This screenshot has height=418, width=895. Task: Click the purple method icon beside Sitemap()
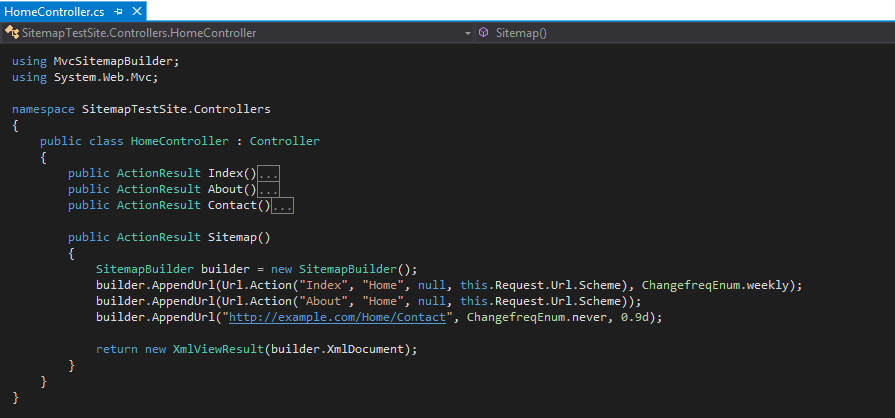[484, 33]
